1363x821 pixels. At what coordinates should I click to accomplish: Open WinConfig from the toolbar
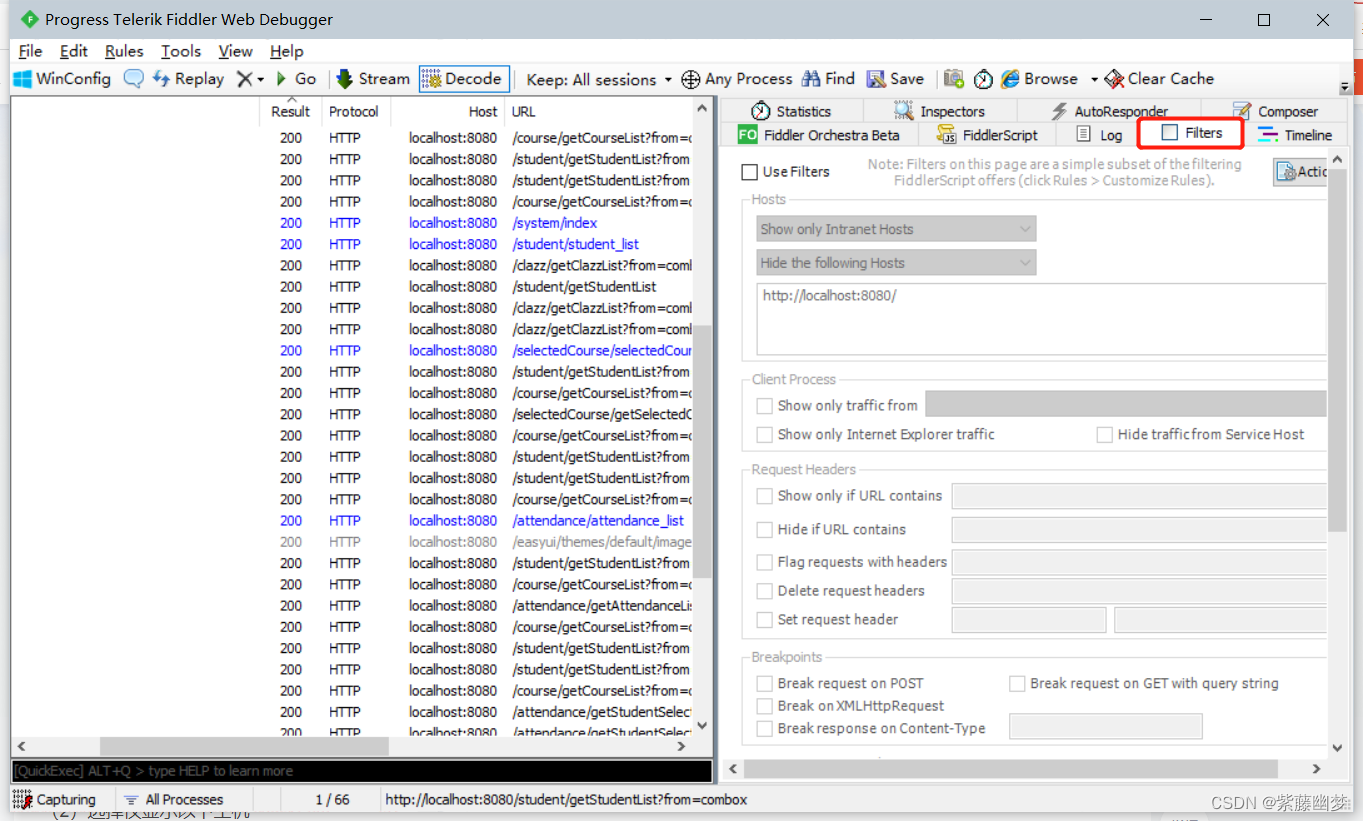62,79
